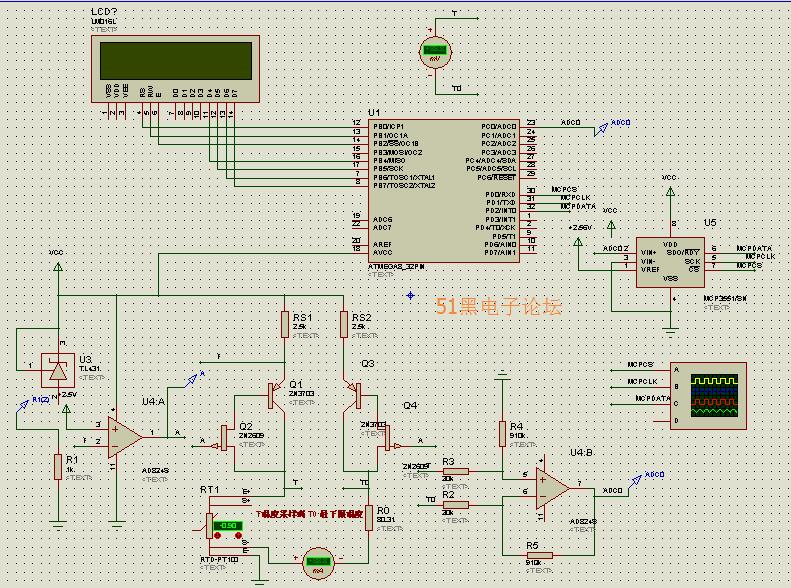Select the U4:B op-amp symbol

[x=552, y=489]
